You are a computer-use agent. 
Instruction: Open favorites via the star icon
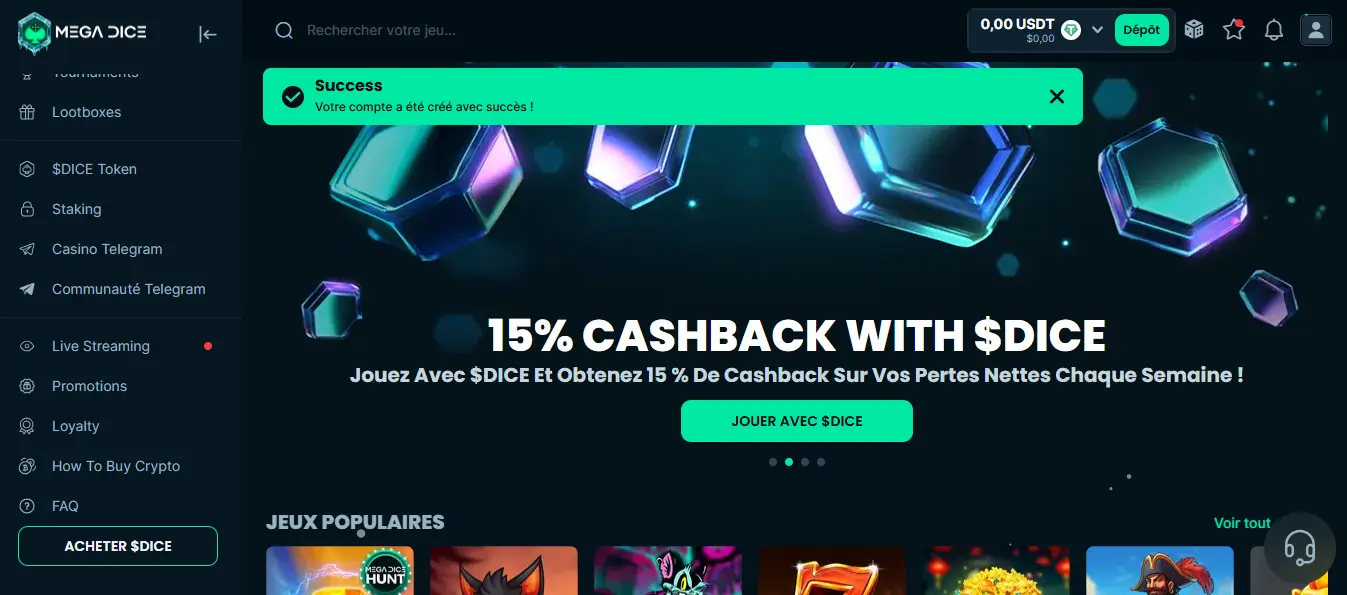(x=1234, y=30)
